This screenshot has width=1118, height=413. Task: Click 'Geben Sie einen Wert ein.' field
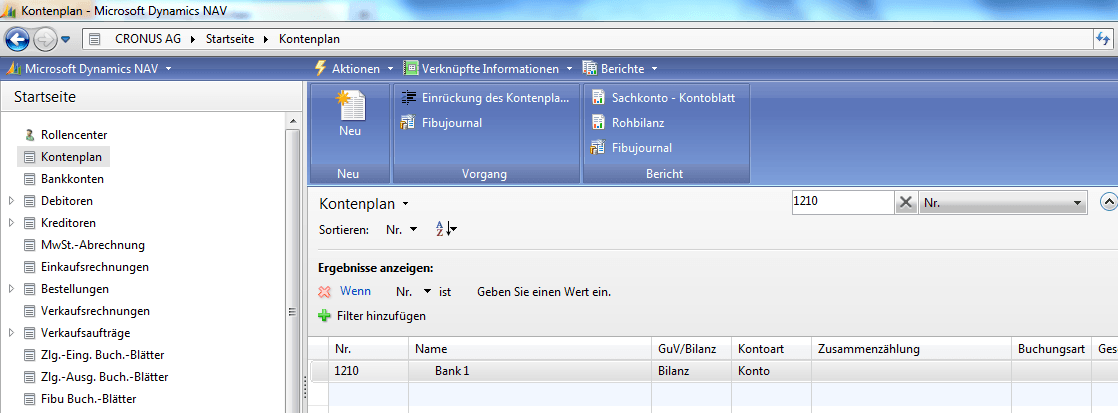tap(544, 292)
